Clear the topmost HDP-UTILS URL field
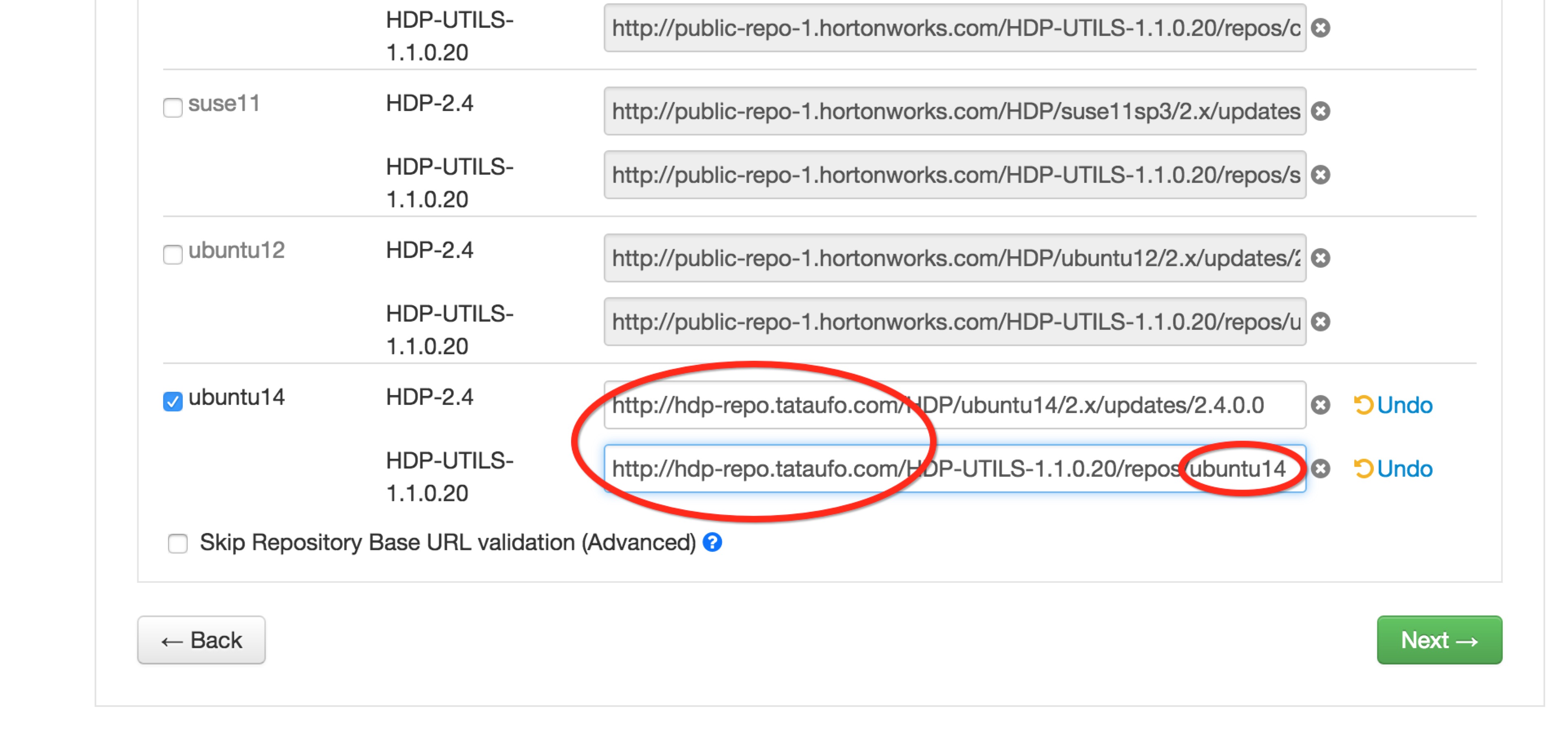 point(1320,28)
